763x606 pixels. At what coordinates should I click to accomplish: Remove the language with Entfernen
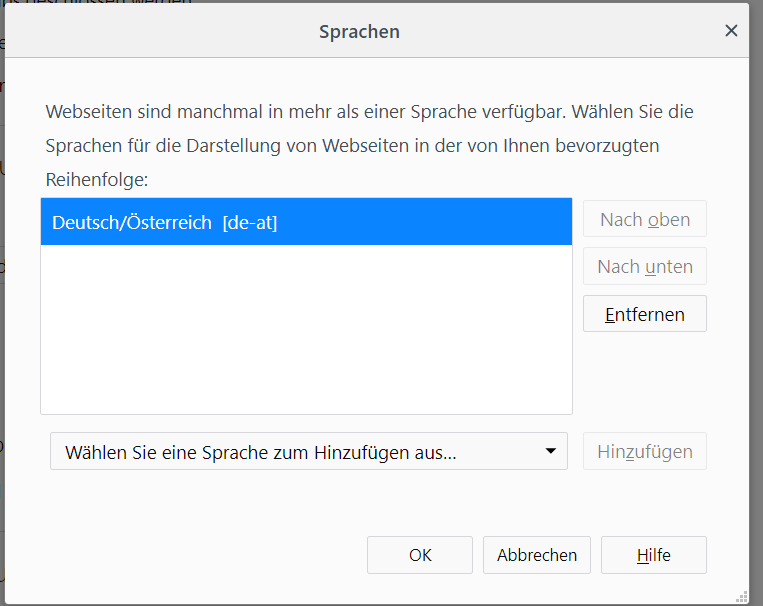pyautogui.click(x=645, y=314)
